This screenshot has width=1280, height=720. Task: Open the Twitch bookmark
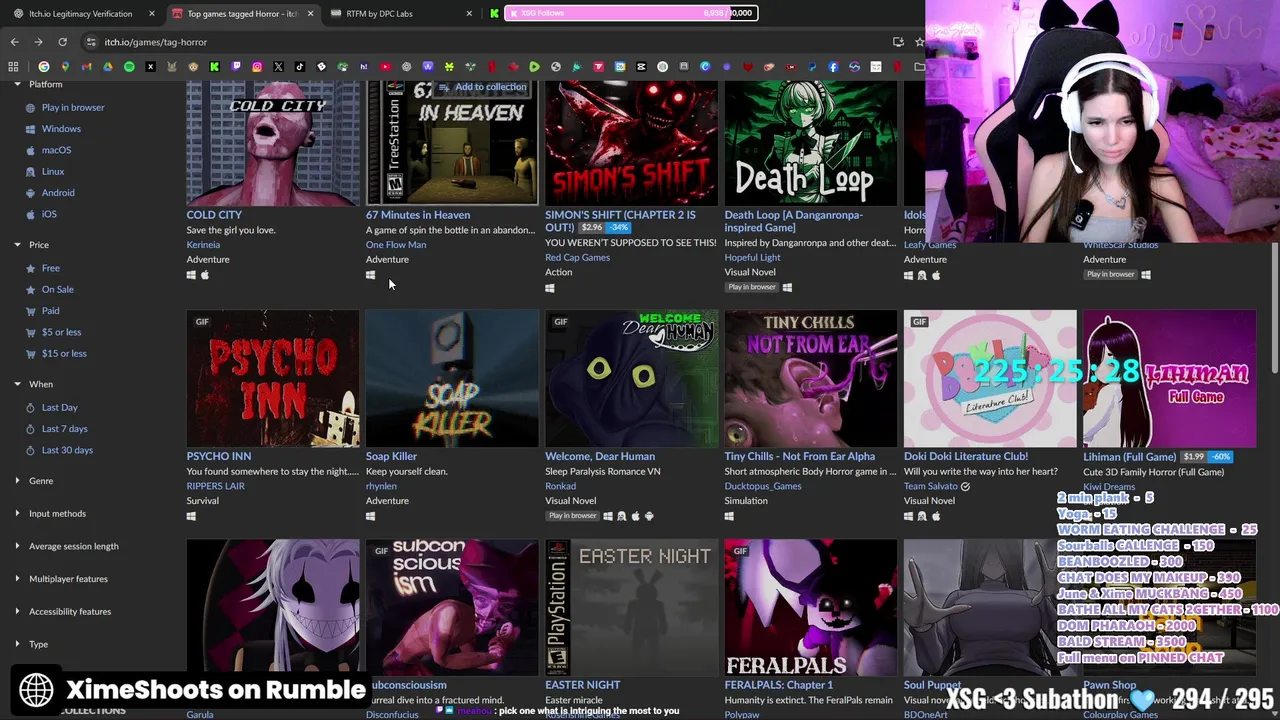tap(236, 67)
